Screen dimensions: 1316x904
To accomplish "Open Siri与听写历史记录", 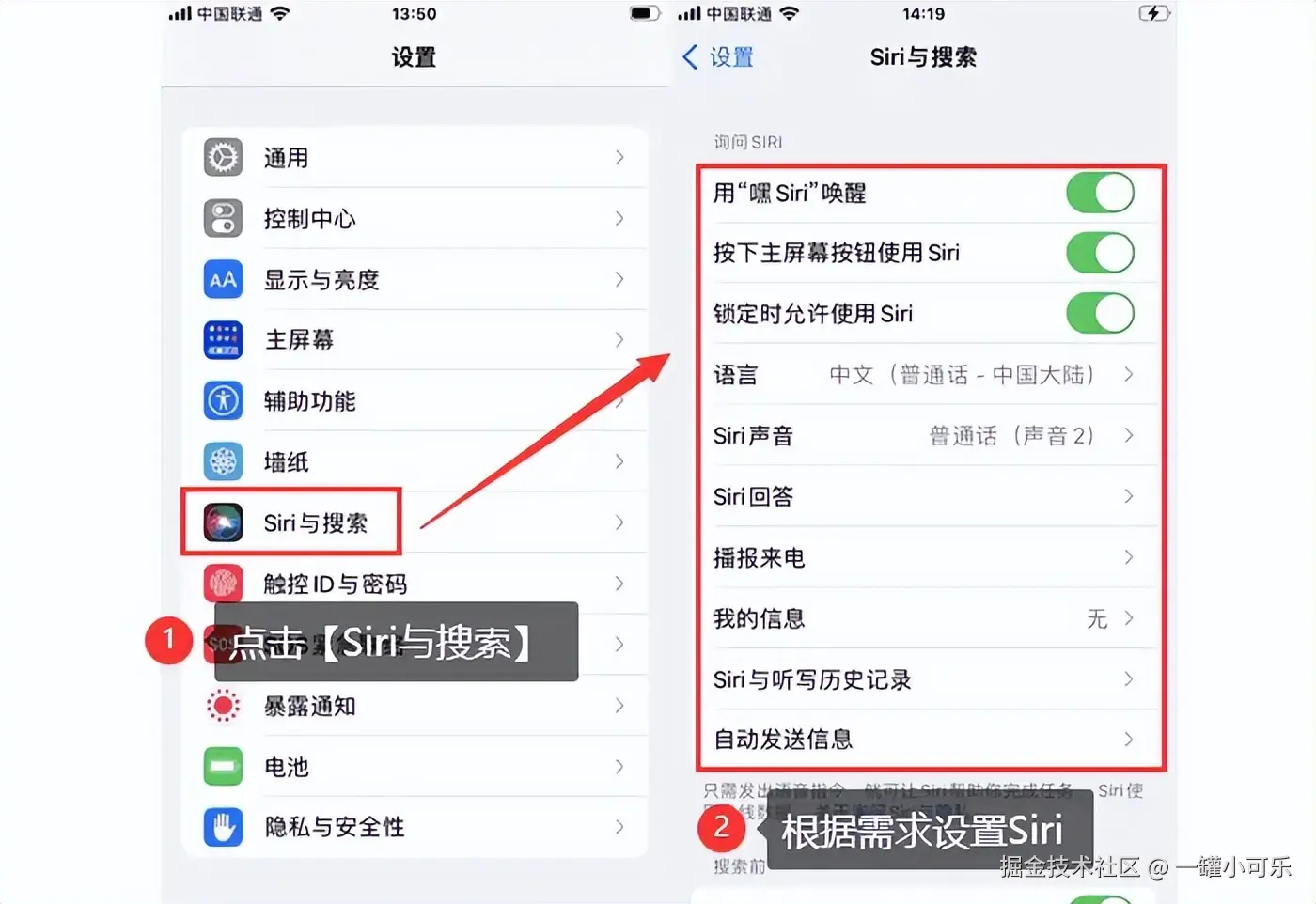I will (931, 679).
